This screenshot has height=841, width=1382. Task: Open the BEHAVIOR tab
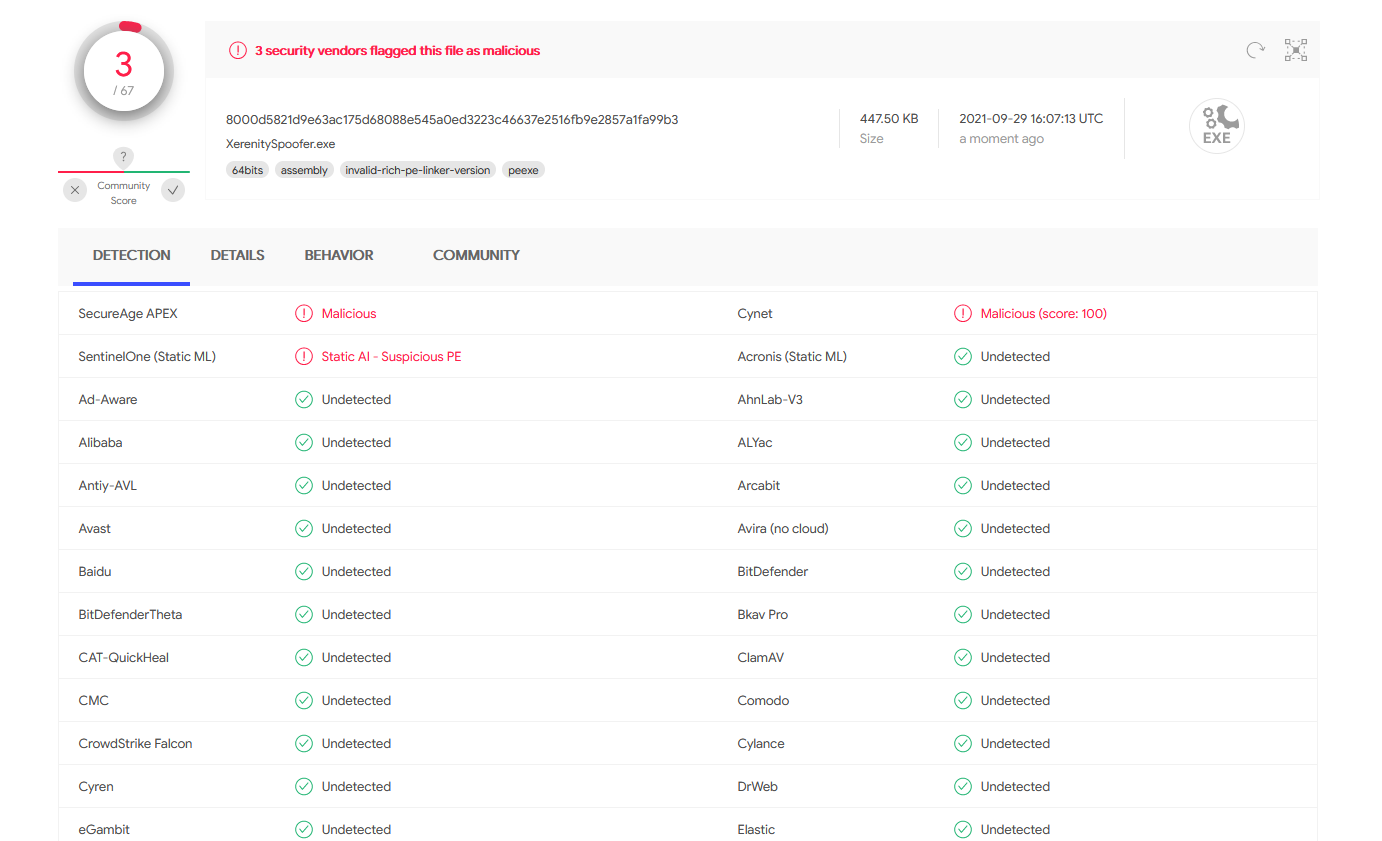(338, 255)
